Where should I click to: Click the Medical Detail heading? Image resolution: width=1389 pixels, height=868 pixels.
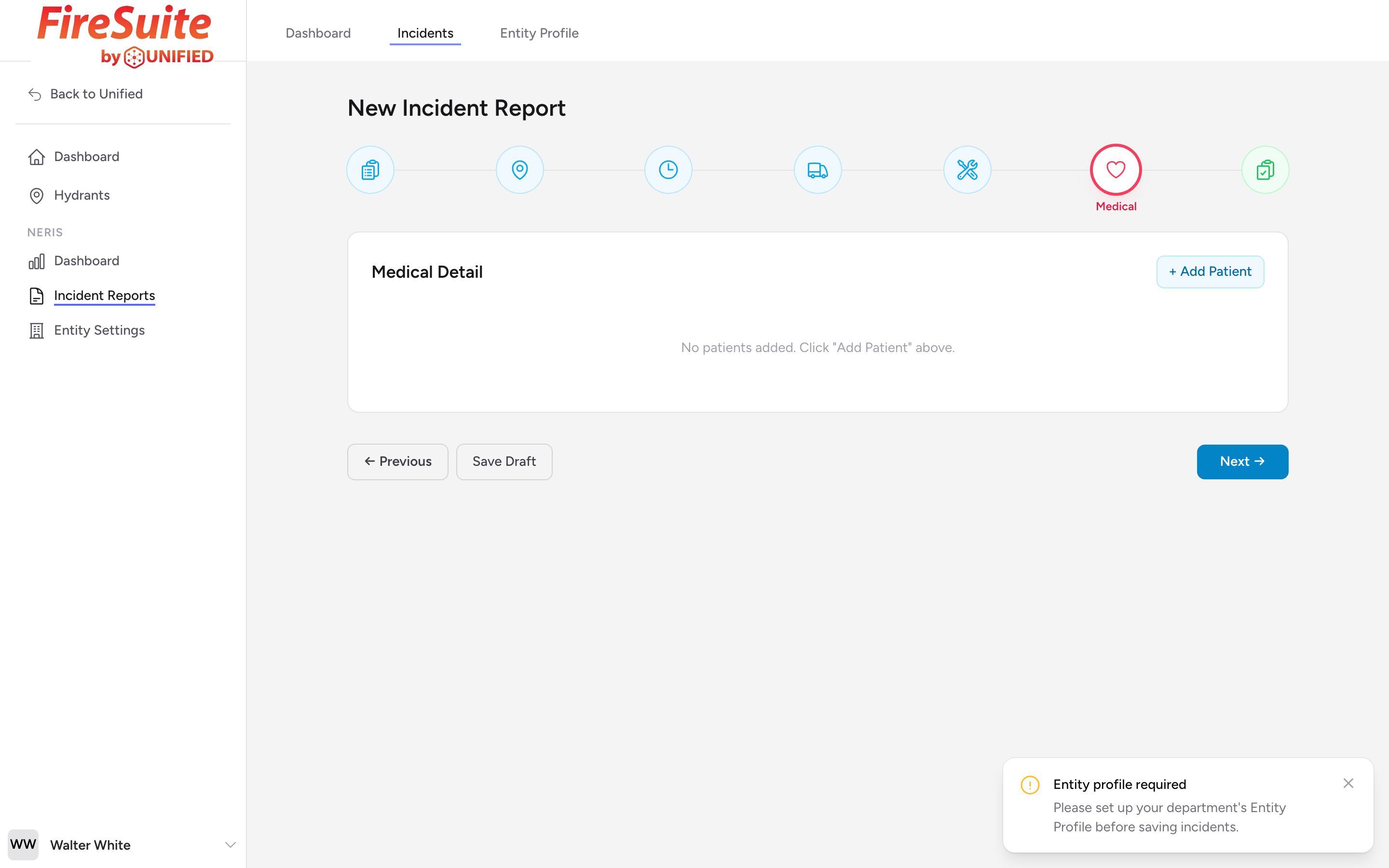click(x=427, y=272)
